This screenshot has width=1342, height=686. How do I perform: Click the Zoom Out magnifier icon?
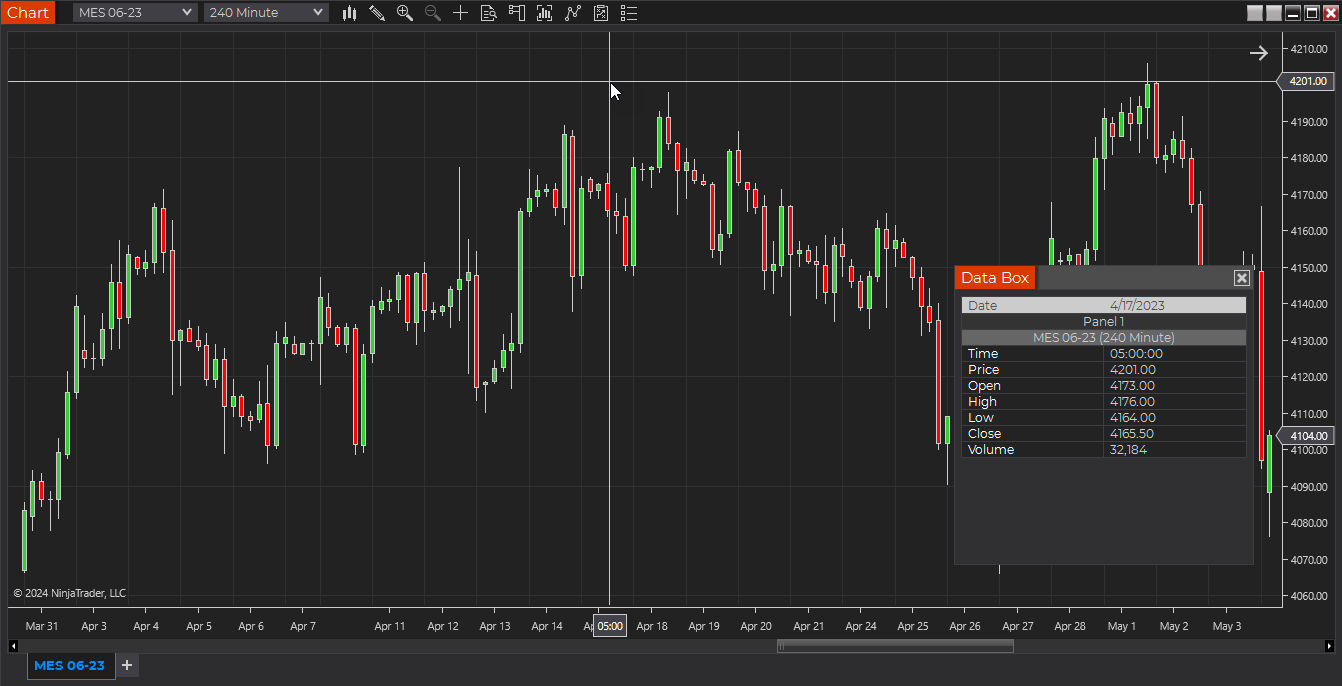point(433,13)
